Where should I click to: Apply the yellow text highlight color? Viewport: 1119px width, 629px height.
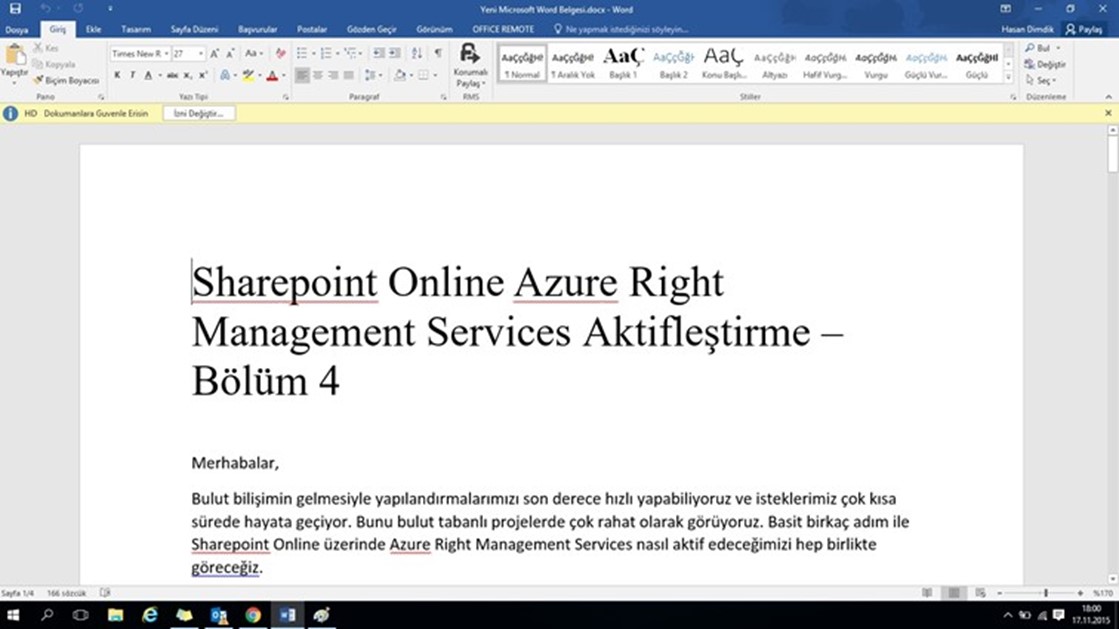(248, 76)
